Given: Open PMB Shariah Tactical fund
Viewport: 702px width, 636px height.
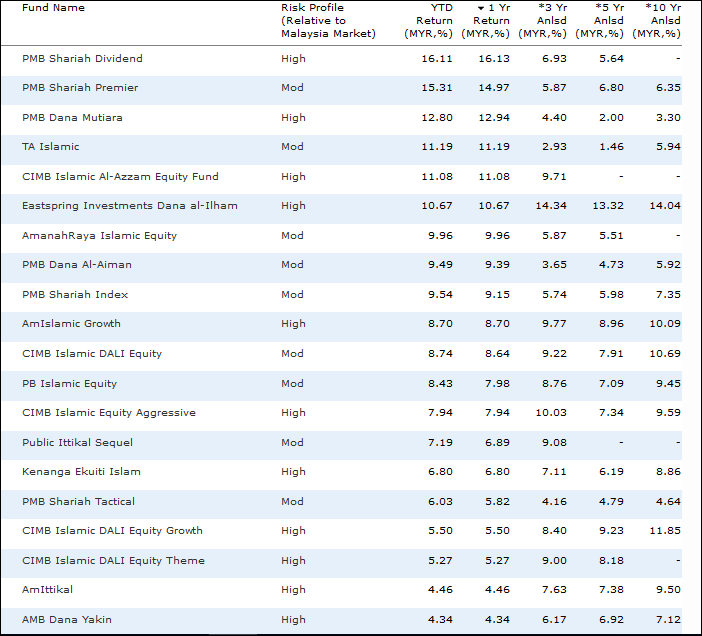Looking at the screenshot, I should [78, 502].
